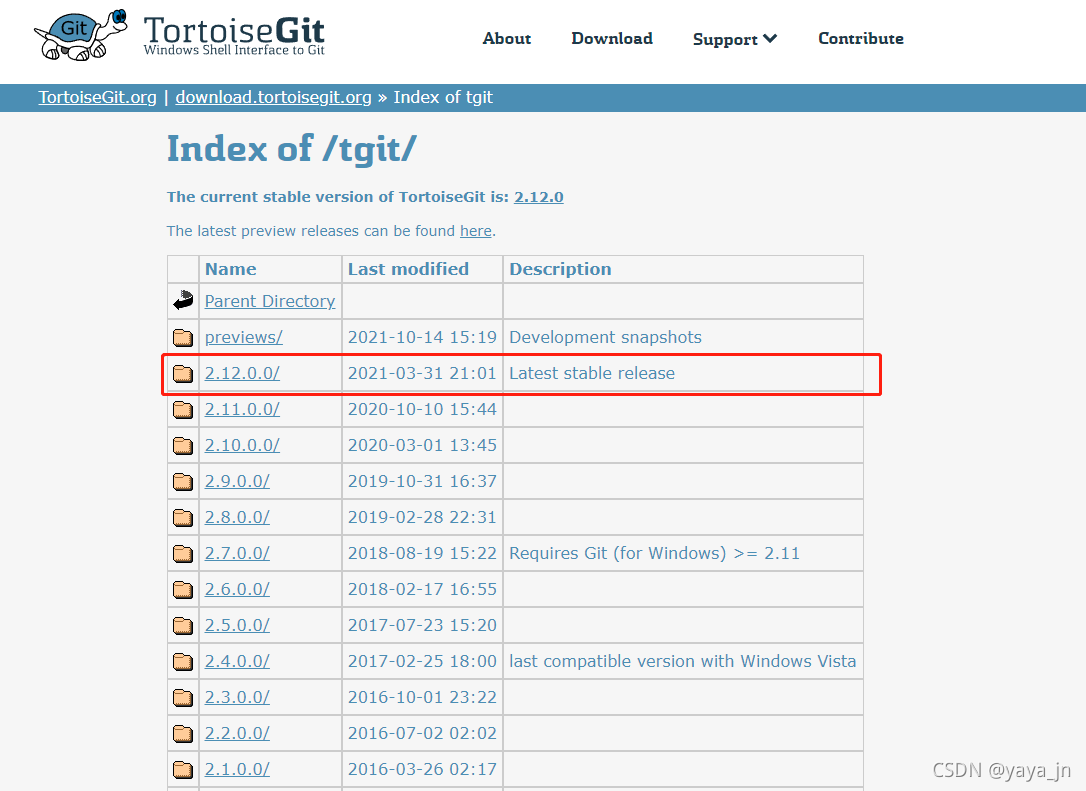The width and height of the screenshot is (1086, 791).
Task: Click the date 2018-02-17 16:55
Action: pos(422,589)
